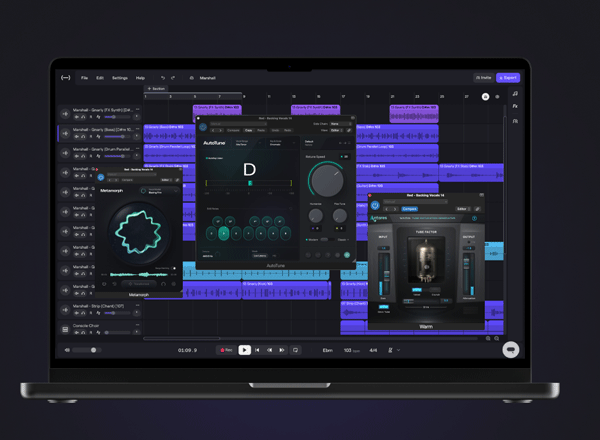Mute the Strip (Chant) track
The height and width of the screenshot is (440, 600).
(77, 313)
